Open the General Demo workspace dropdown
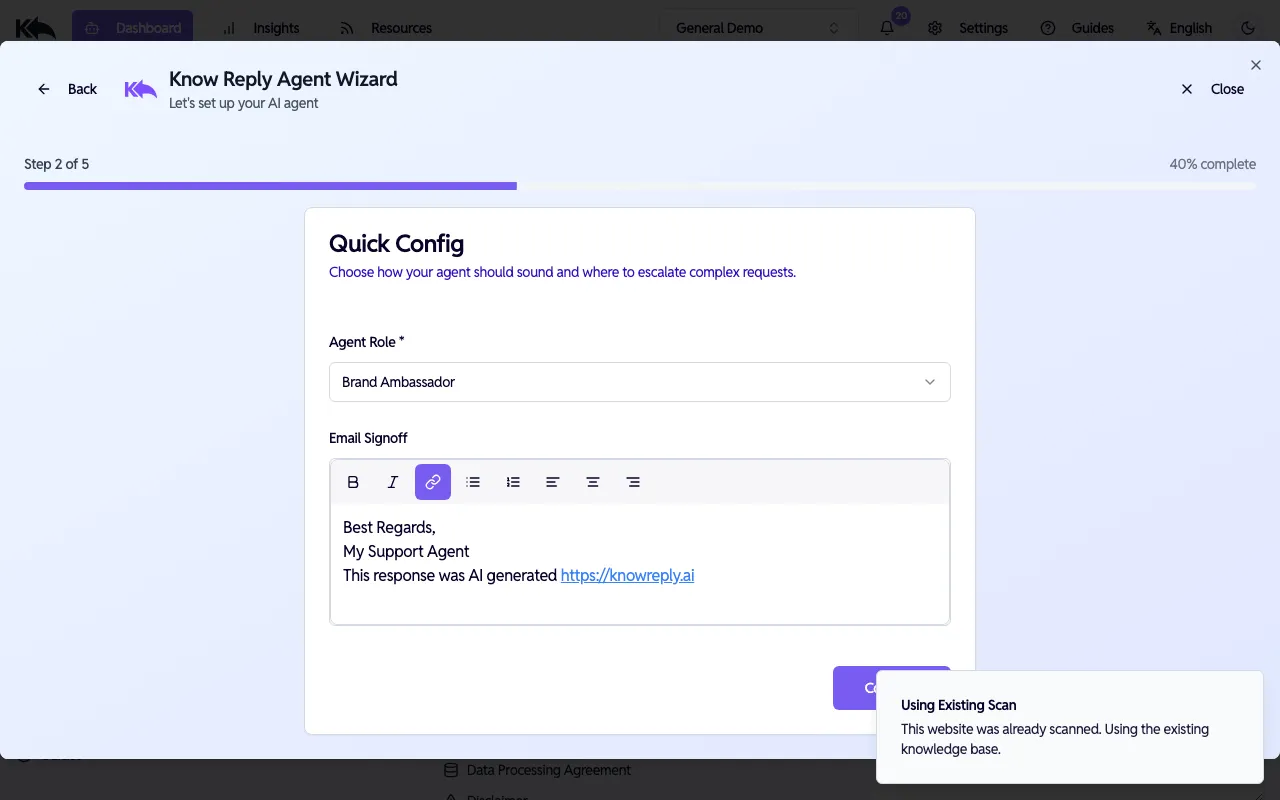 point(757,27)
